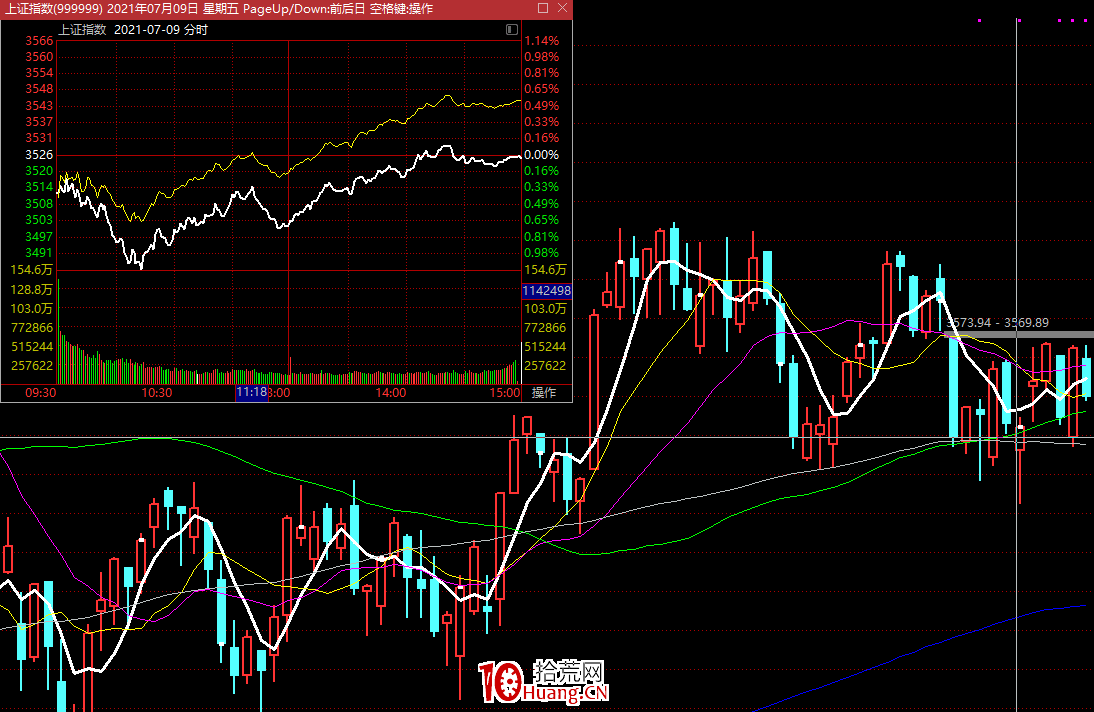Click the red 0.98% label on the right axis
Screen dimensions: 1094x712
point(541,57)
